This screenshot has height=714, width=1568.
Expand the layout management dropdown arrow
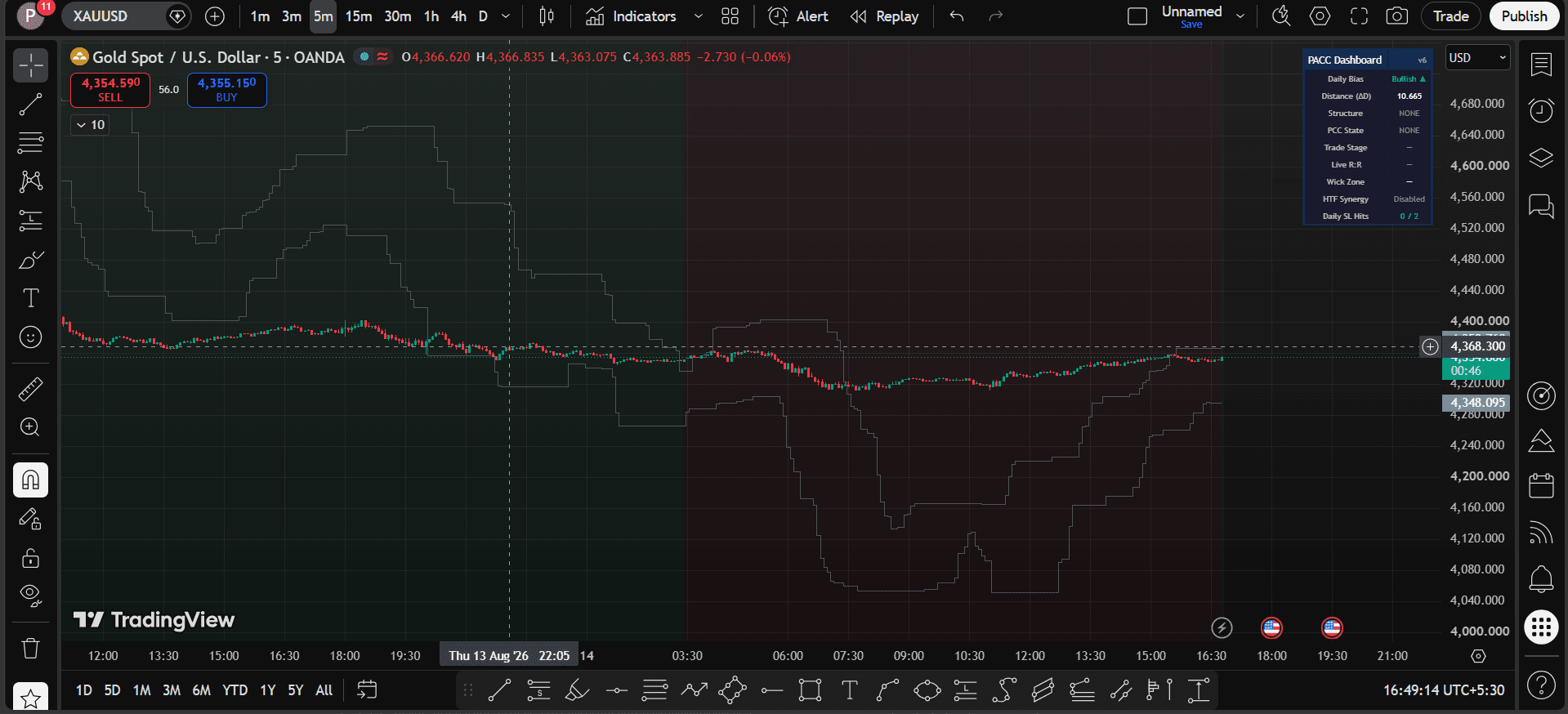tap(1240, 16)
